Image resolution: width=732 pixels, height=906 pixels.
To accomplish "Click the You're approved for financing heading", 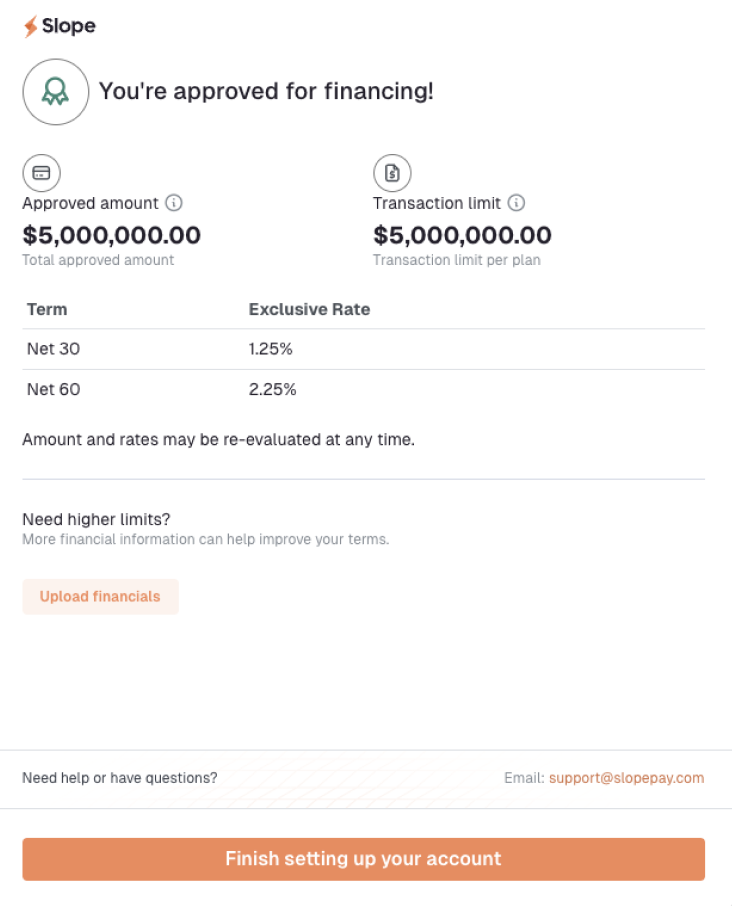I will click(266, 92).
